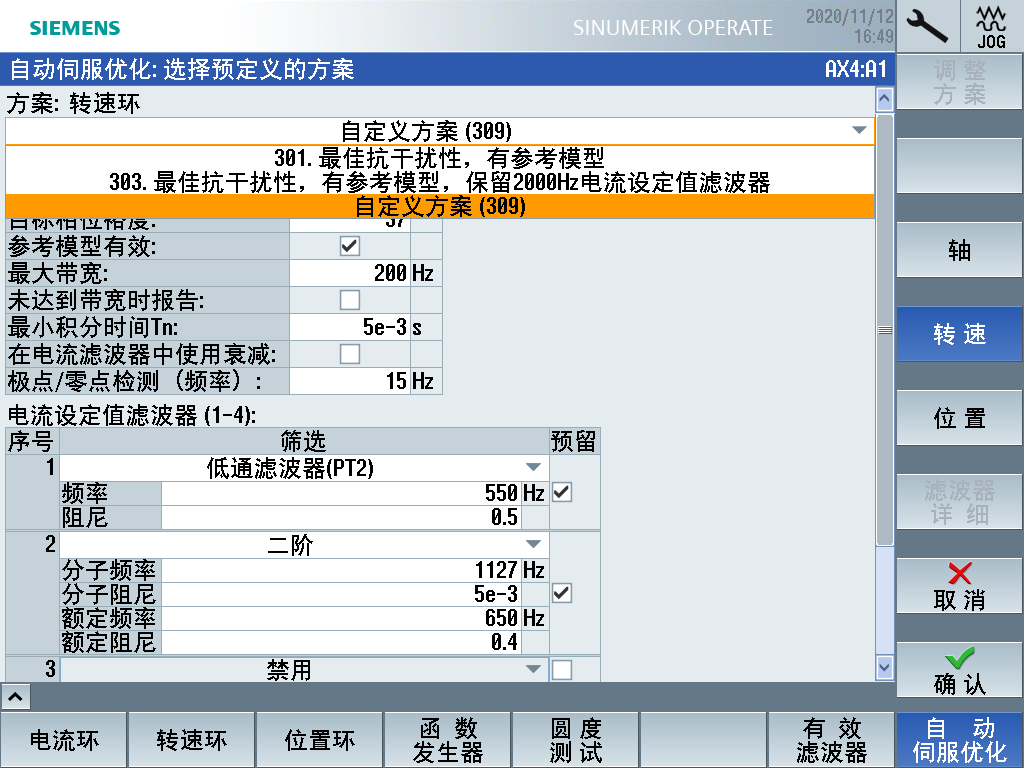Uncheck the reserve checkbox for filter 1
Viewport: 1024px width, 768px height.
pos(562,492)
